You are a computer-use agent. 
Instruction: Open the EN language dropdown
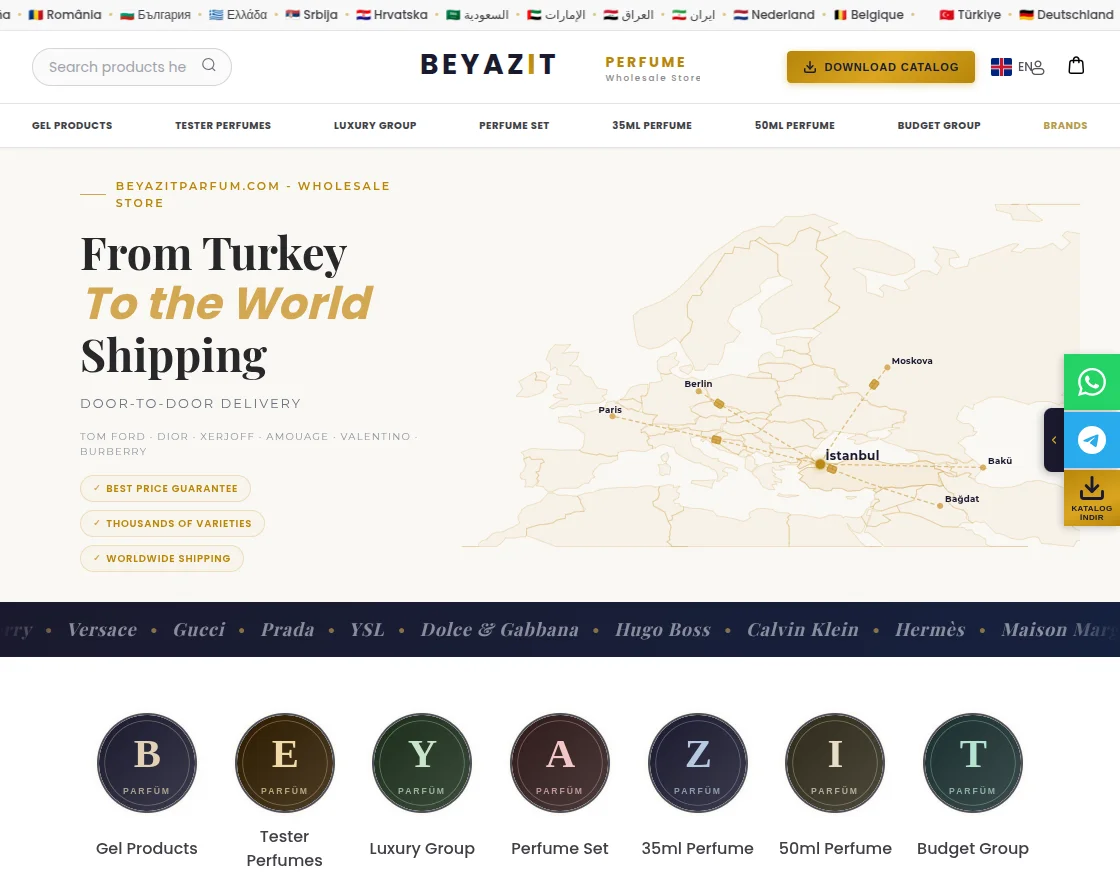coord(1025,67)
